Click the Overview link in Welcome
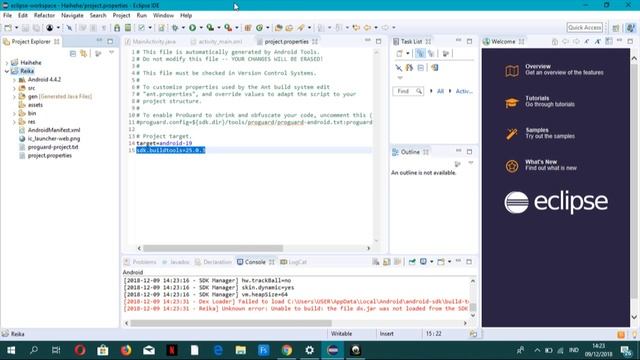The width and height of the screenshot is (640, 360). click(538, 66)
